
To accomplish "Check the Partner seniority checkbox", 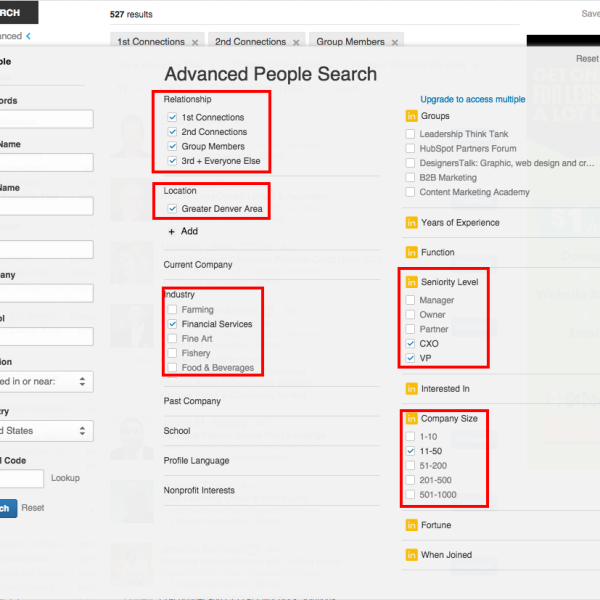I will (410, 329).
